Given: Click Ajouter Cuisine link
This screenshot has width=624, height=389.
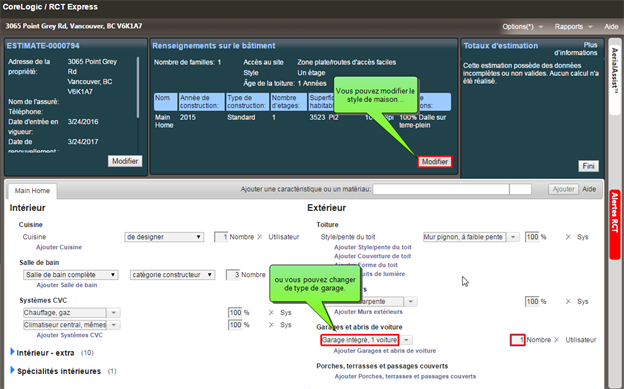Looking at the screenshot, I should tap(59, 247).
